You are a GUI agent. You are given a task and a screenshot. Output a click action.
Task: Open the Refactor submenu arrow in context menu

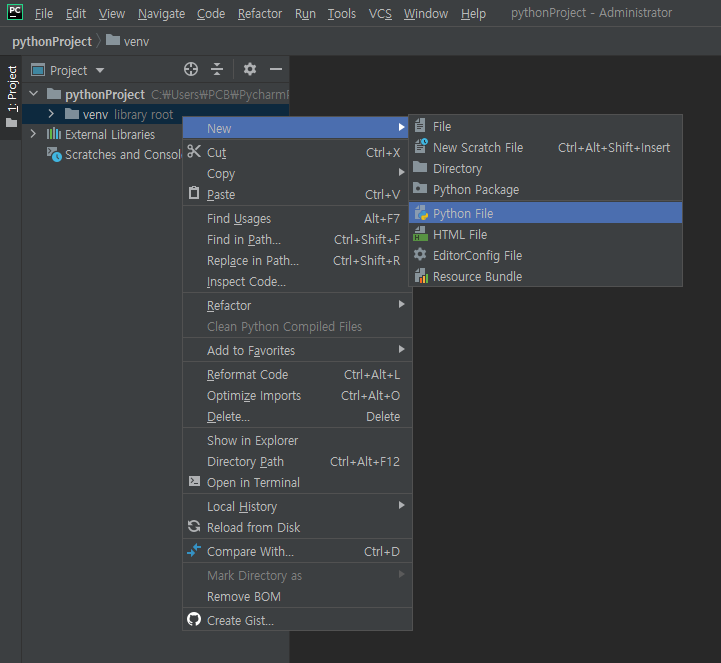401,304
